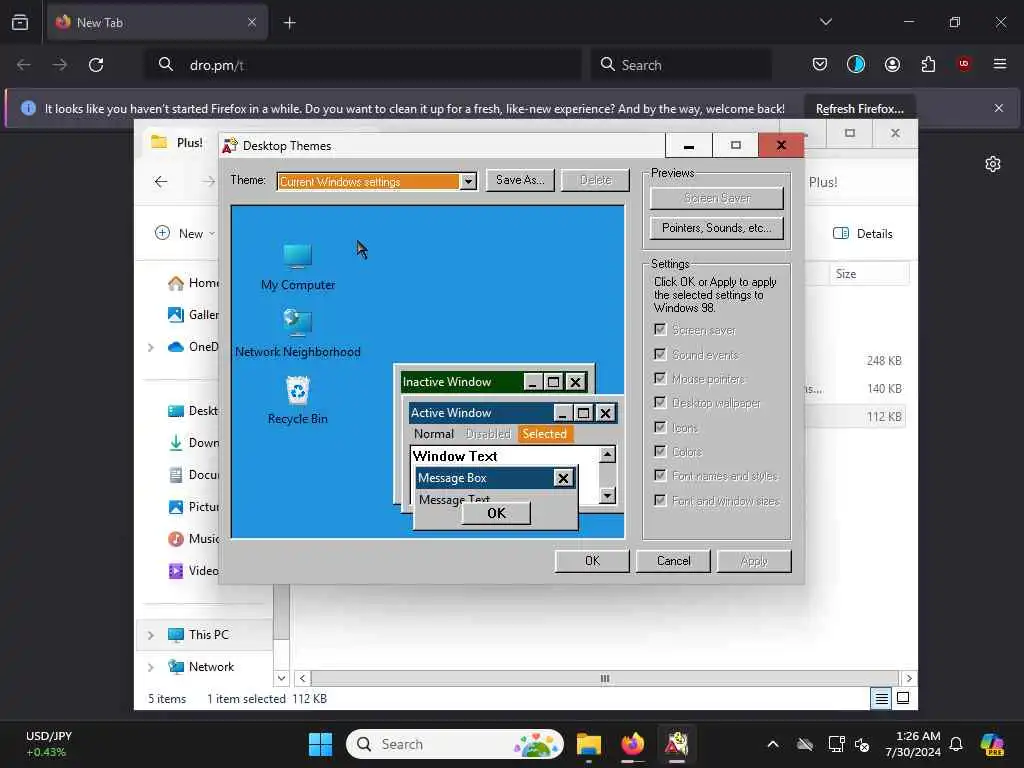1024x768 pixels.
Task: Click Refresh Firefox... button
Action: click(x=859, y=109)
